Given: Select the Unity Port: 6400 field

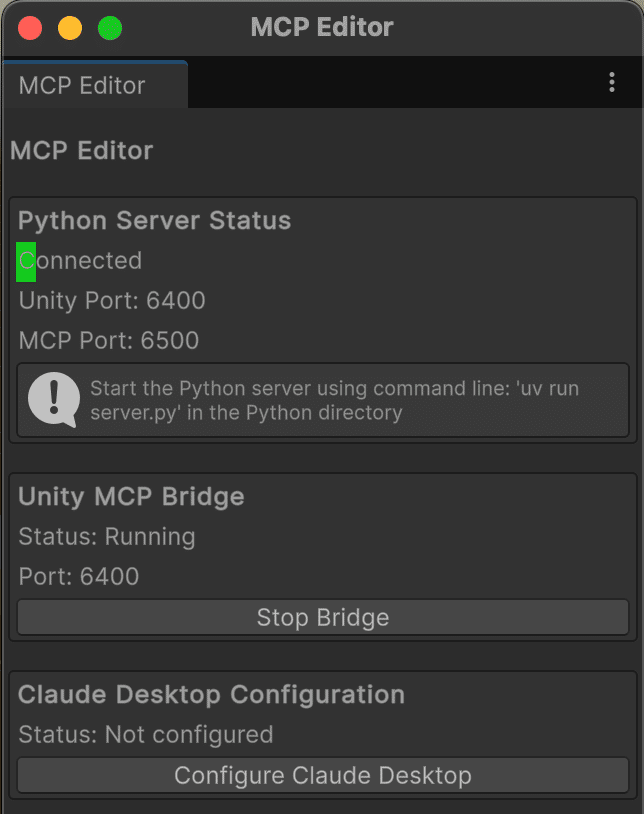Looking at the screenshot, I should [111, 301].
